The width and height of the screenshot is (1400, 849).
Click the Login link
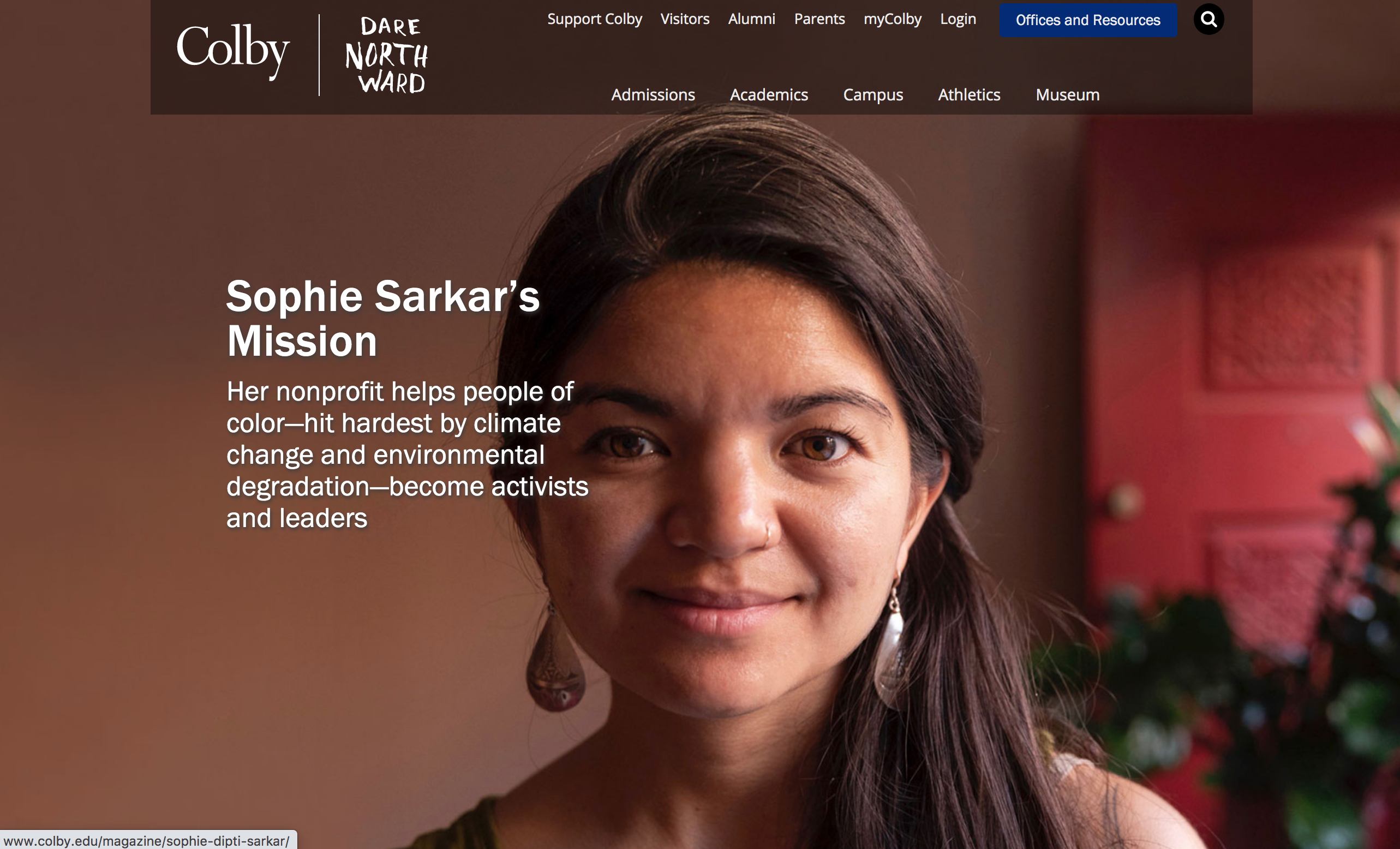coord(958,19)
